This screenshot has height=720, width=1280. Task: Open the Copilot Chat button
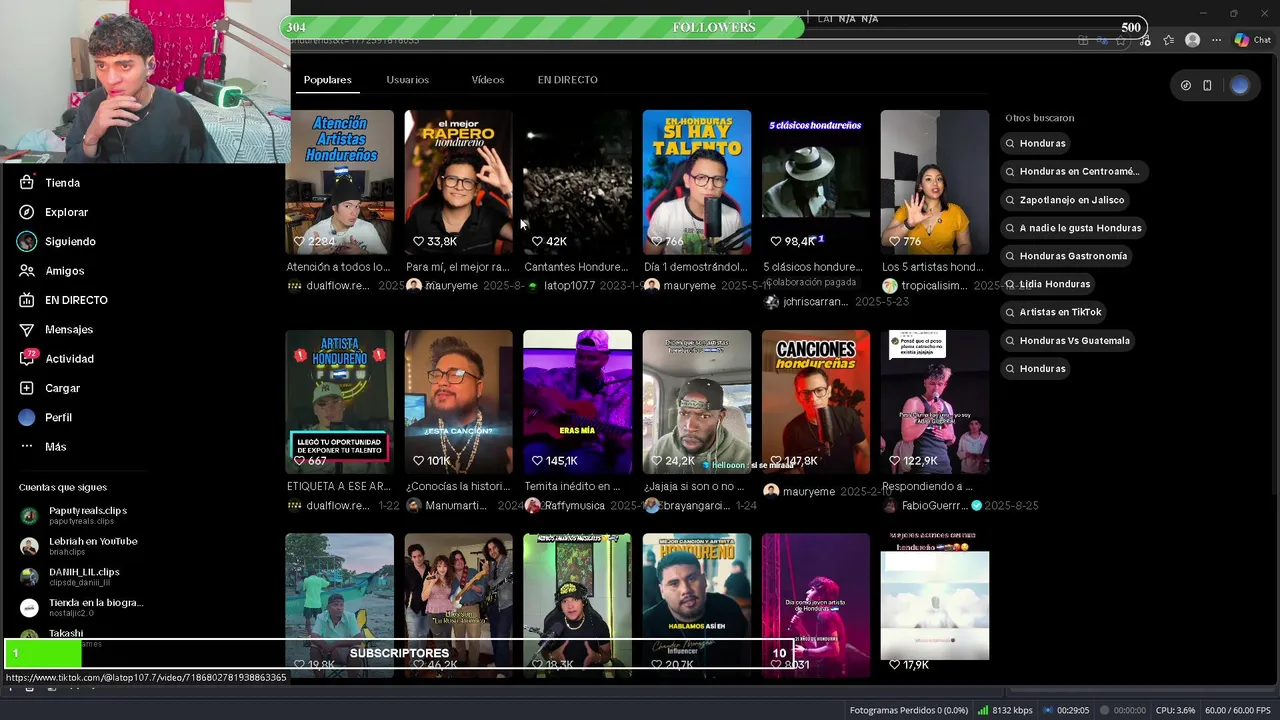[1252, 40]
